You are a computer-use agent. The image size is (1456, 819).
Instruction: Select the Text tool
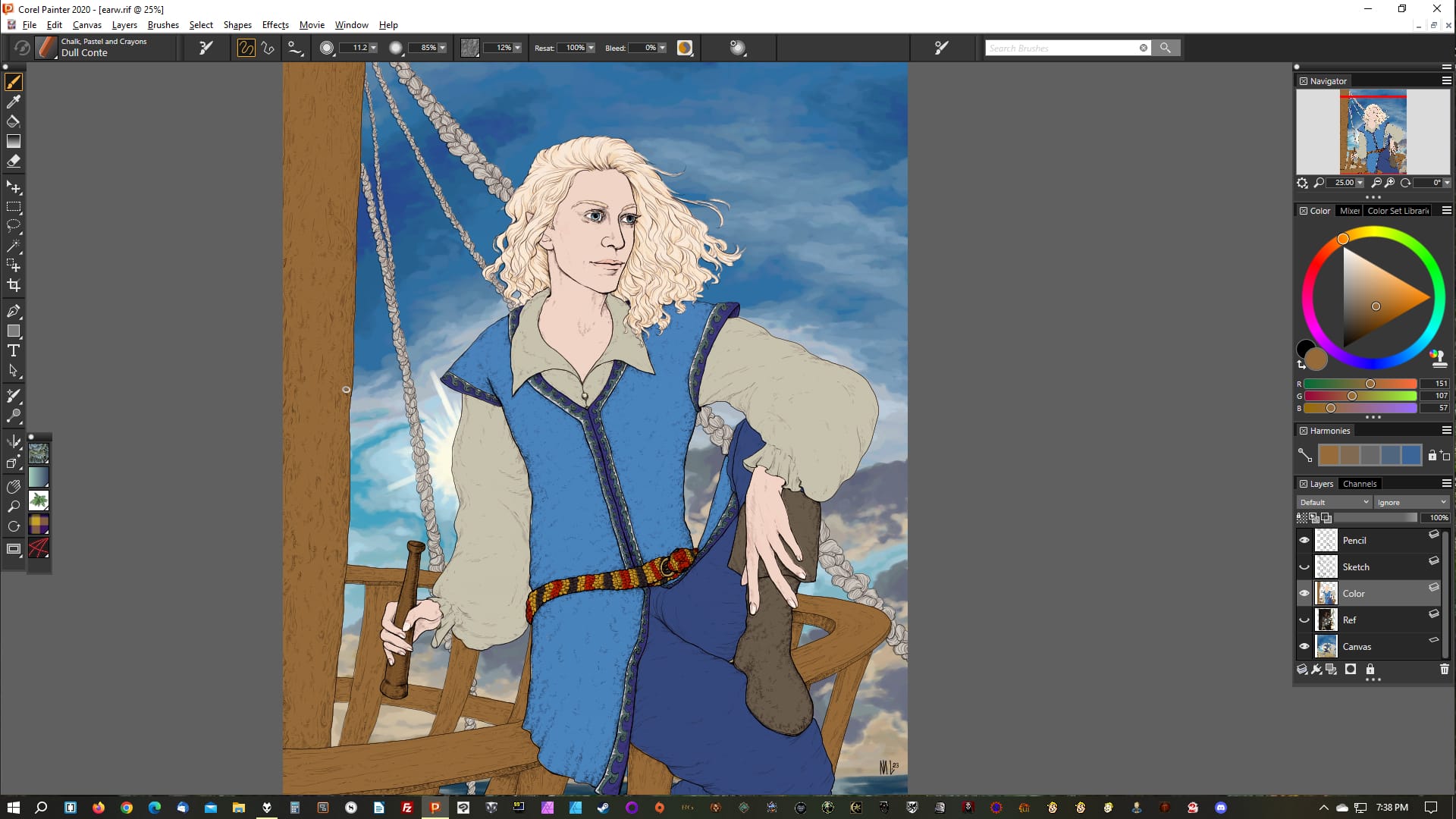14,350
